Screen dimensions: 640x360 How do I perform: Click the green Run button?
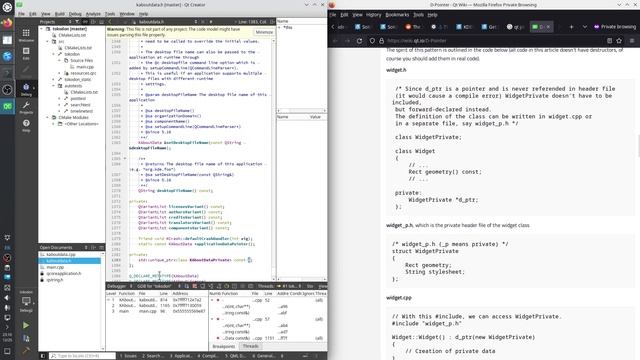[26, 325]
